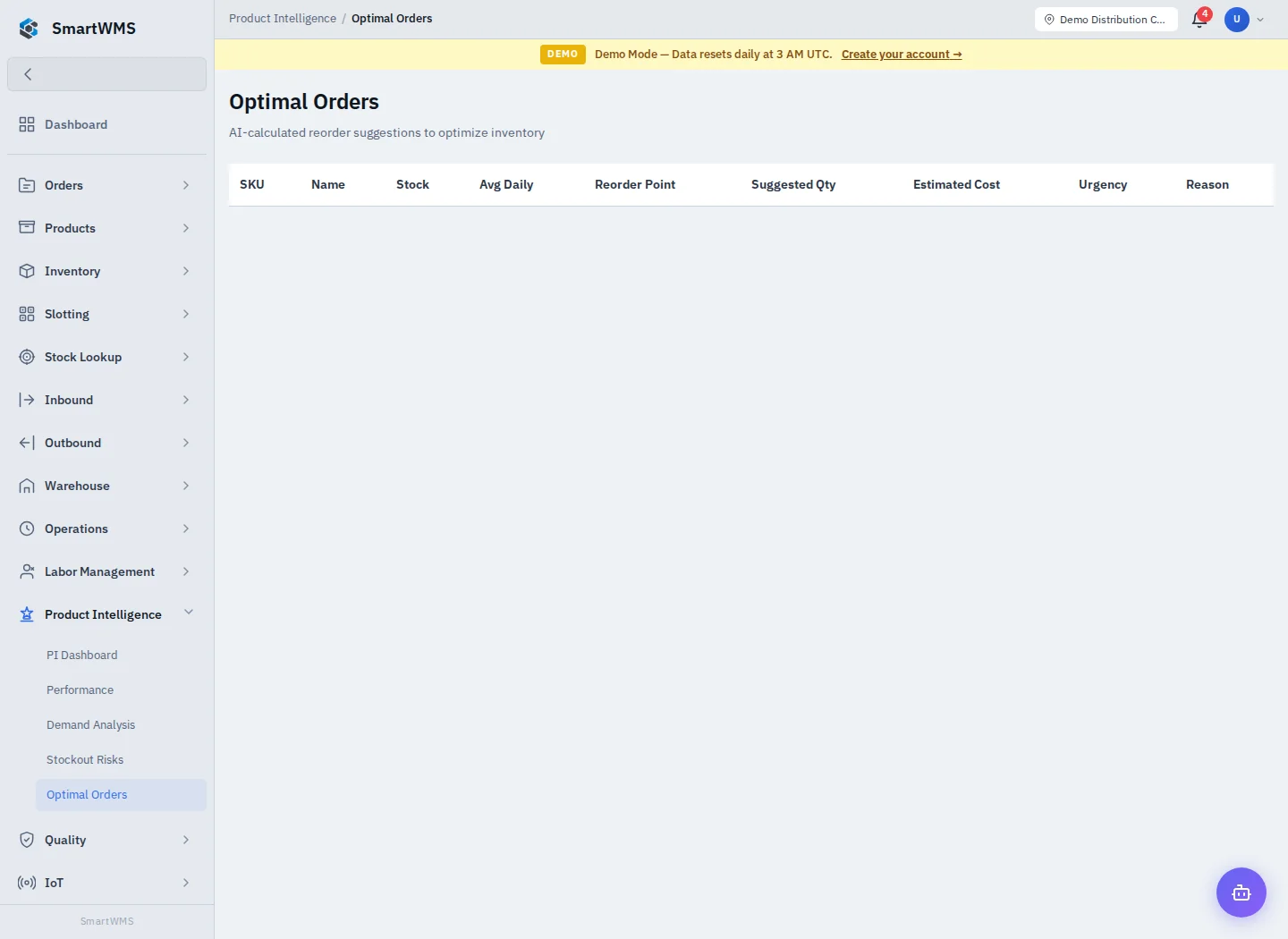
Task: Click the SKU column header
Action: click(252, 185)
